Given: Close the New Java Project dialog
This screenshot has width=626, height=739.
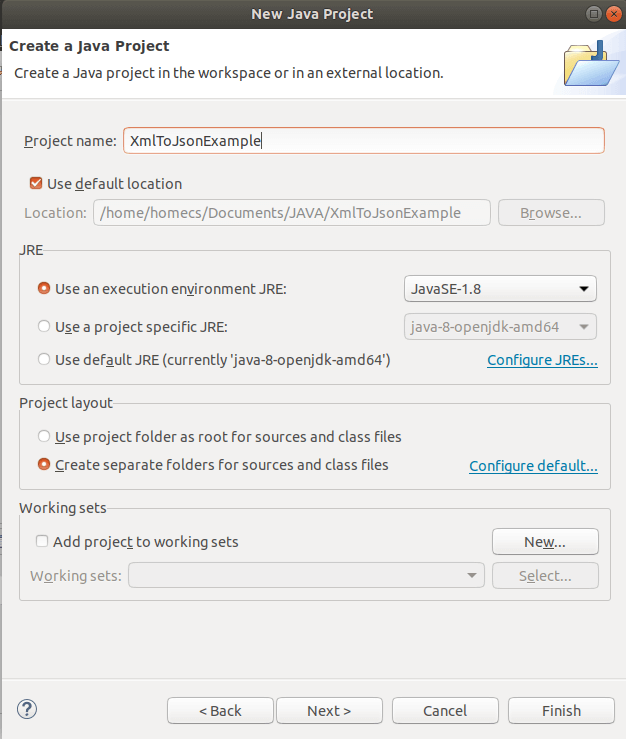Looking at the screenshot, I should 613,14.
